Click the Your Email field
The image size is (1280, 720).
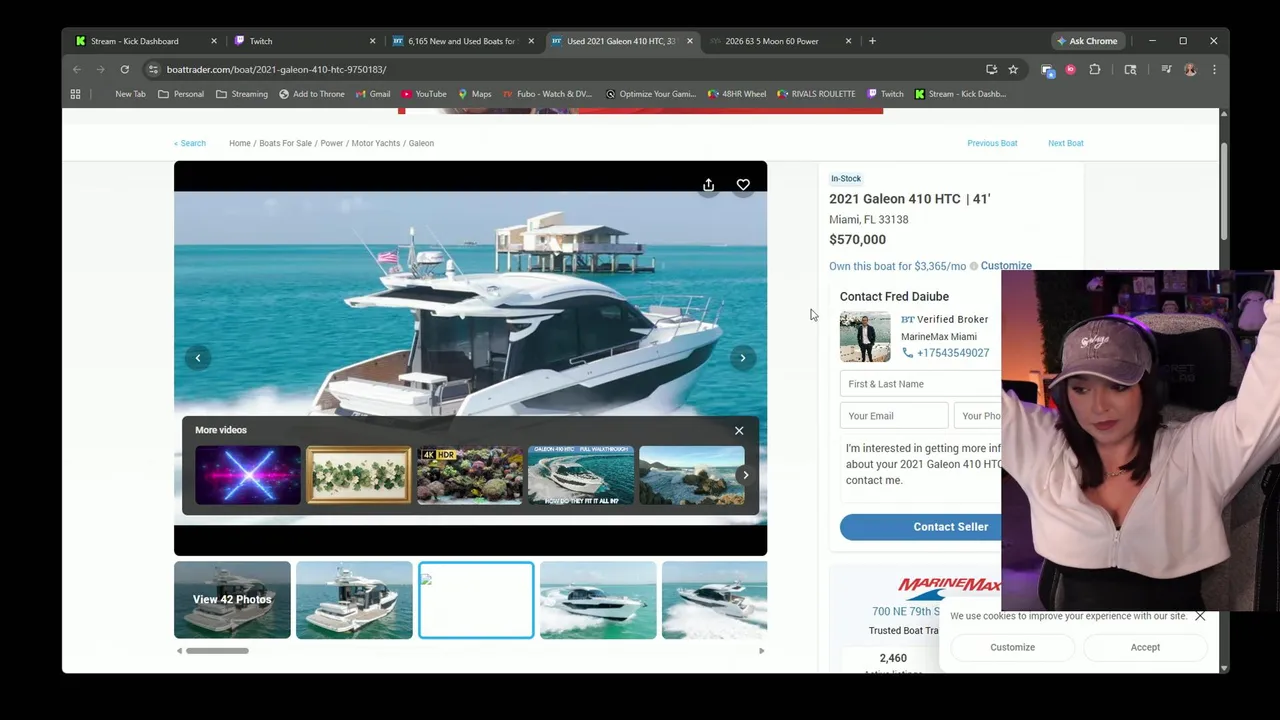[x=894, y=416]
